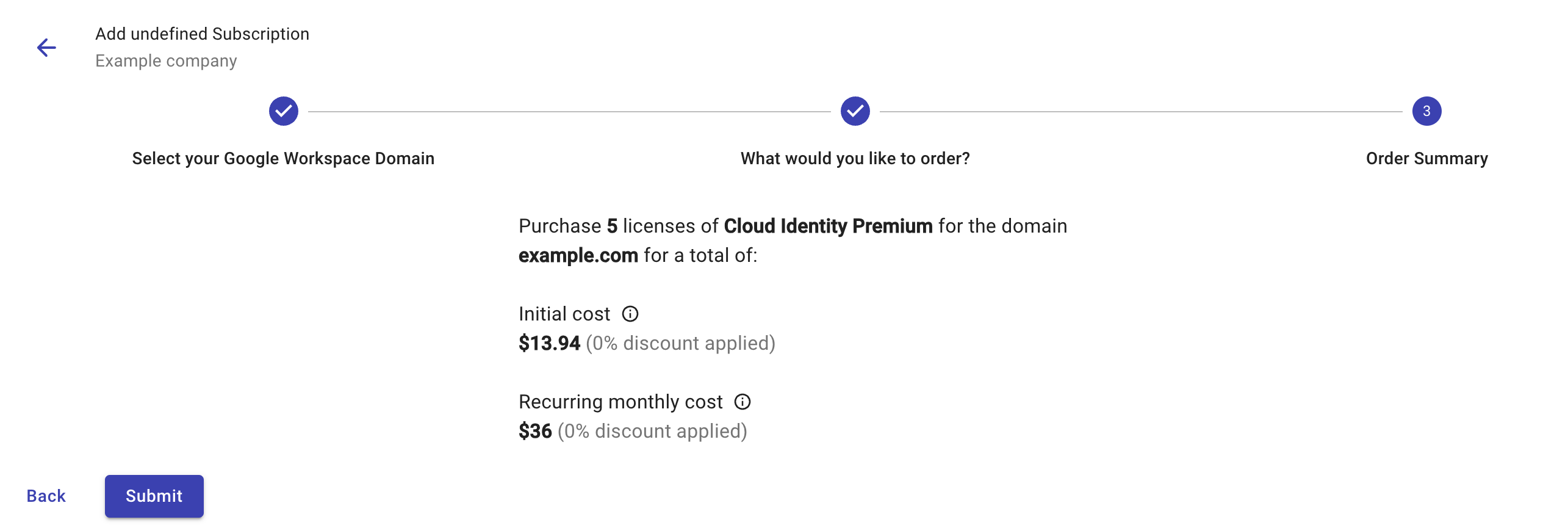Click the example.com domain text
Image resolution: width=1568 pixels, height=525 pixels.
[577, 255]
